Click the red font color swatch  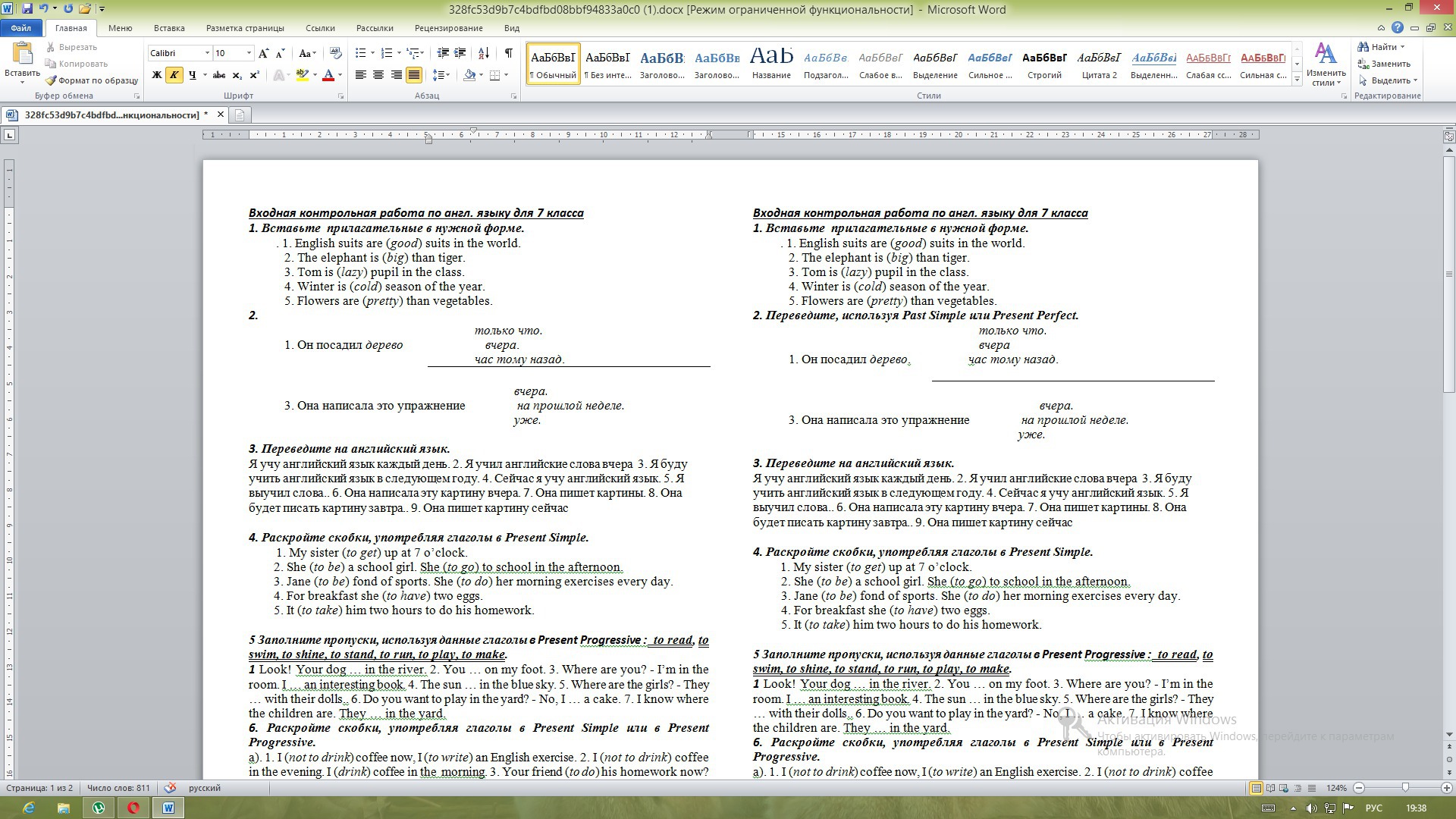coord(328,75)
